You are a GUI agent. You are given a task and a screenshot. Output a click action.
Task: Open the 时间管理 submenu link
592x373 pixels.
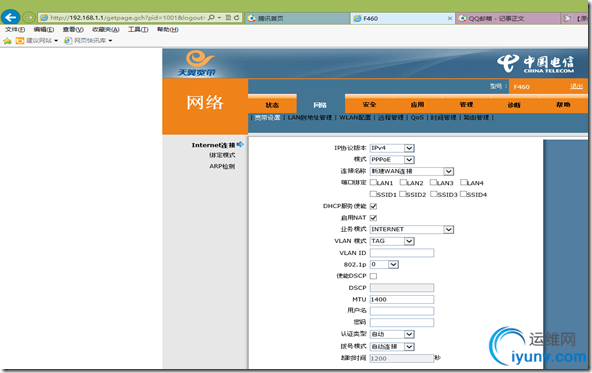(x=444, y=118)
